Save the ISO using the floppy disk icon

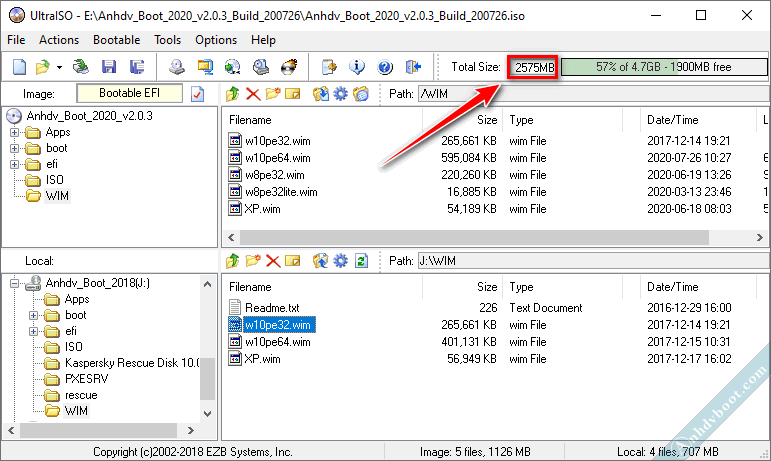click(109, 67)
